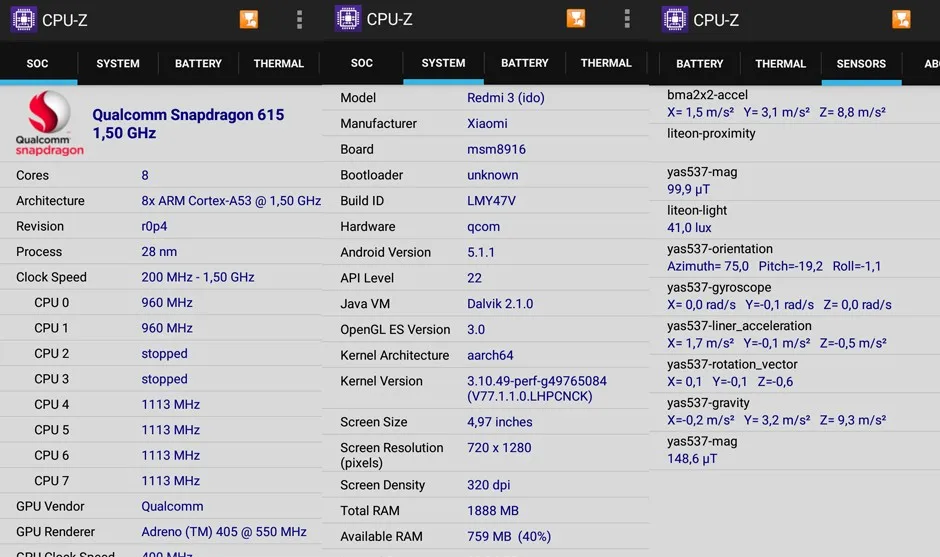Screen dimensions: 940x557
Task: Tap the orange trophy icon in left screen
Action: [249, 19]
